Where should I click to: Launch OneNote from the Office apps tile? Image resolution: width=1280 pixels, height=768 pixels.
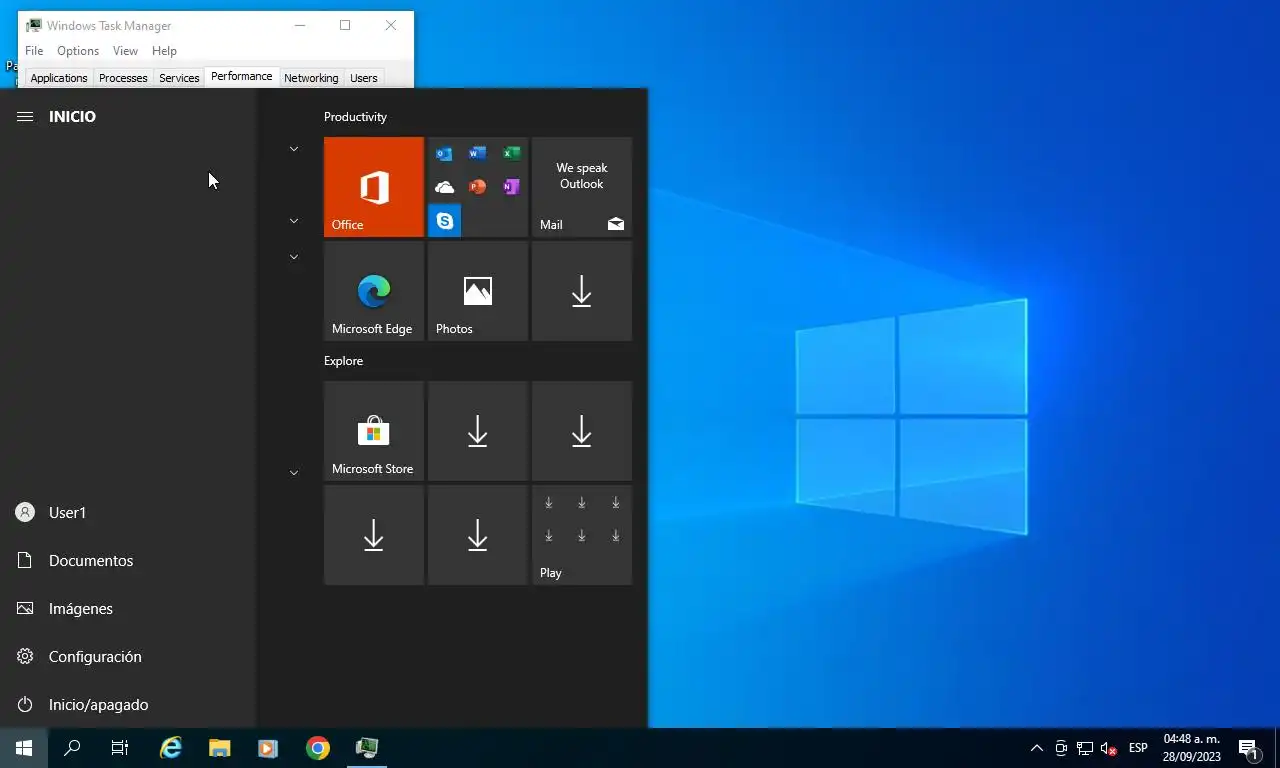(x=511, y=187)
